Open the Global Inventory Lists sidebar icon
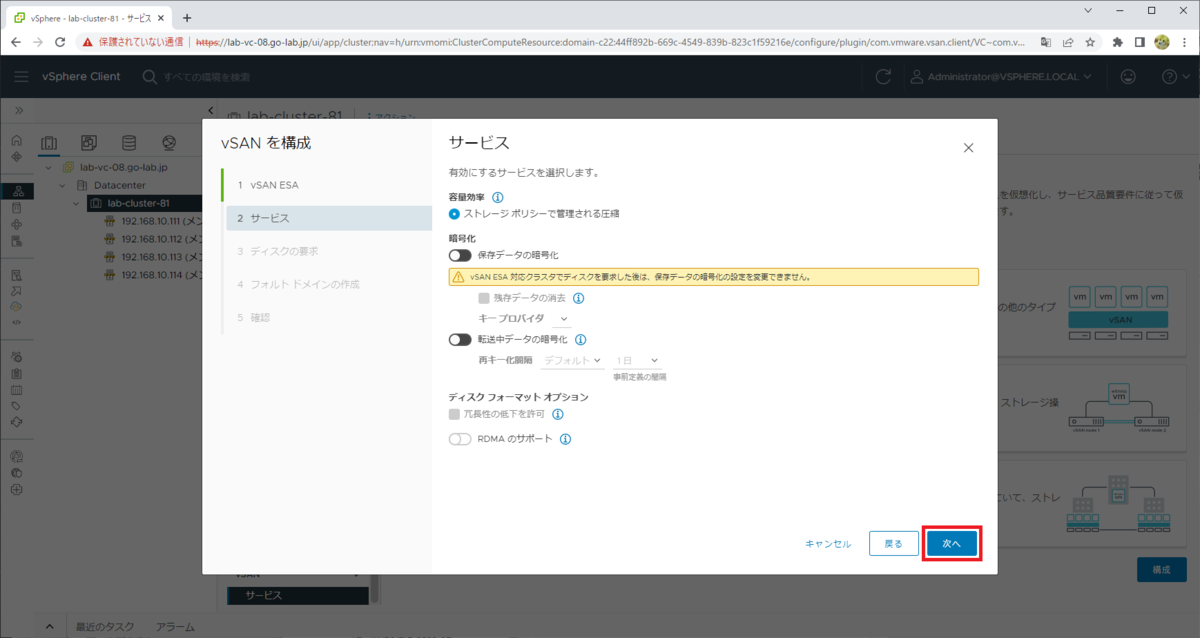 click(x=17, y=240)
